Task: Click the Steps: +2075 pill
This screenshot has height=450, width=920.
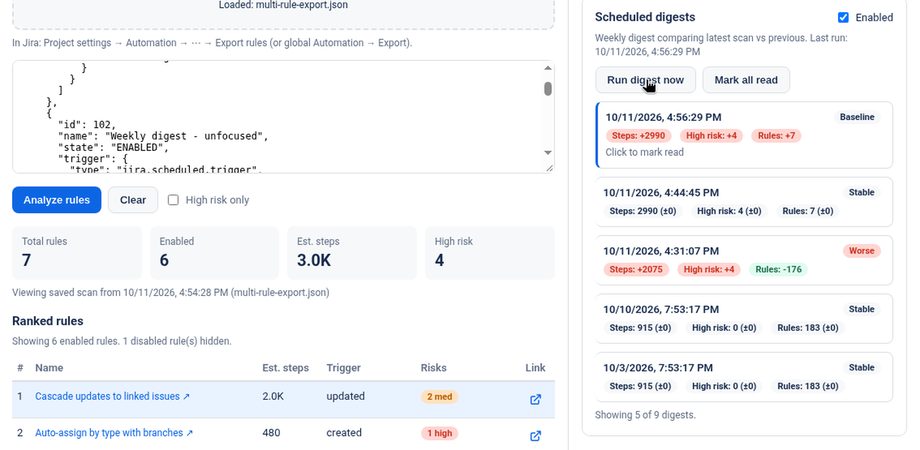Action: tap(636, 270)
